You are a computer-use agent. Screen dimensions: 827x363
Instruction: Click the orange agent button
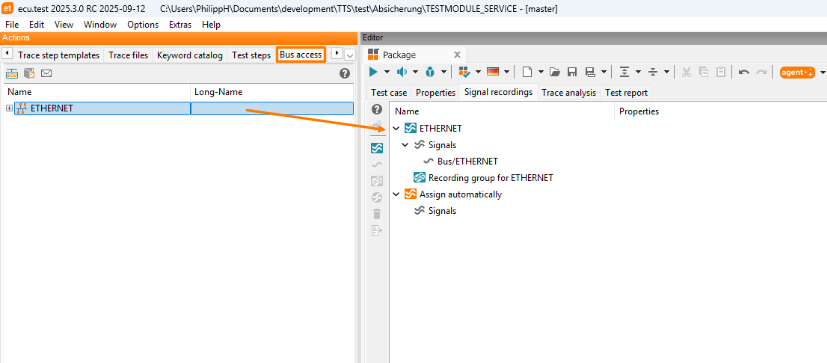pos(797,72)
